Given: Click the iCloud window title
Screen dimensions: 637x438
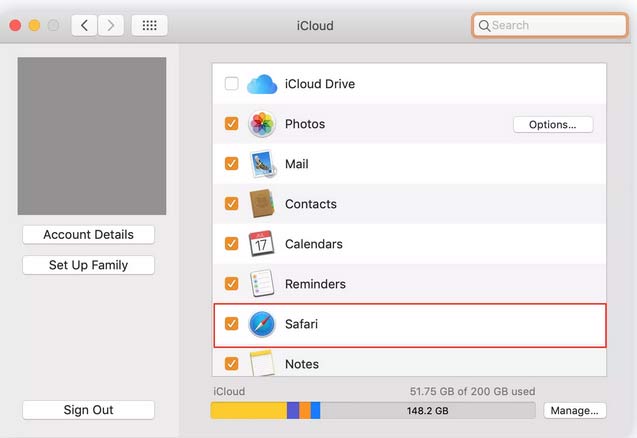Looking at the screenshot, I should tap(315, 26).
